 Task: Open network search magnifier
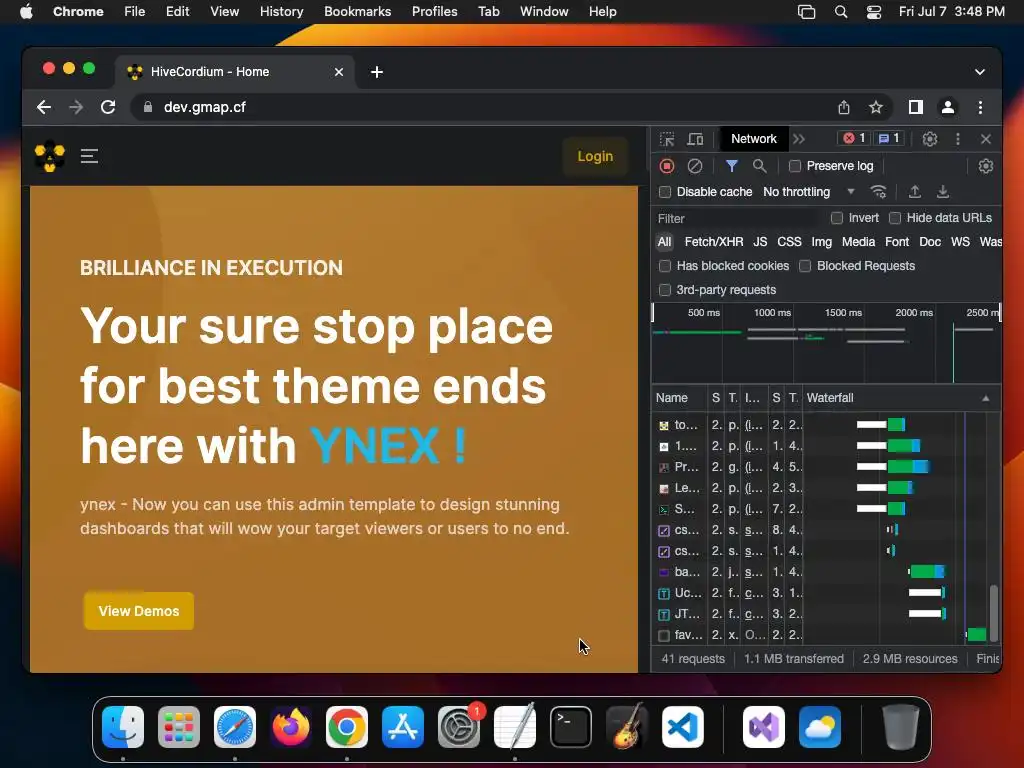(760, 166)
